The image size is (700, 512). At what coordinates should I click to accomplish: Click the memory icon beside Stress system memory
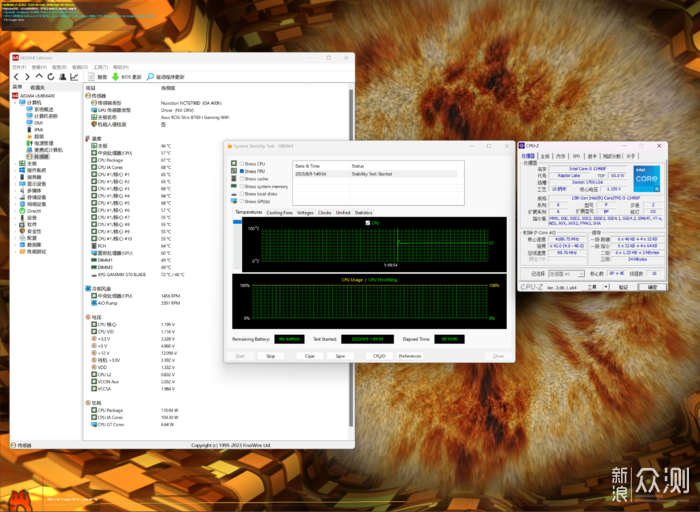(x=234, y=186)
